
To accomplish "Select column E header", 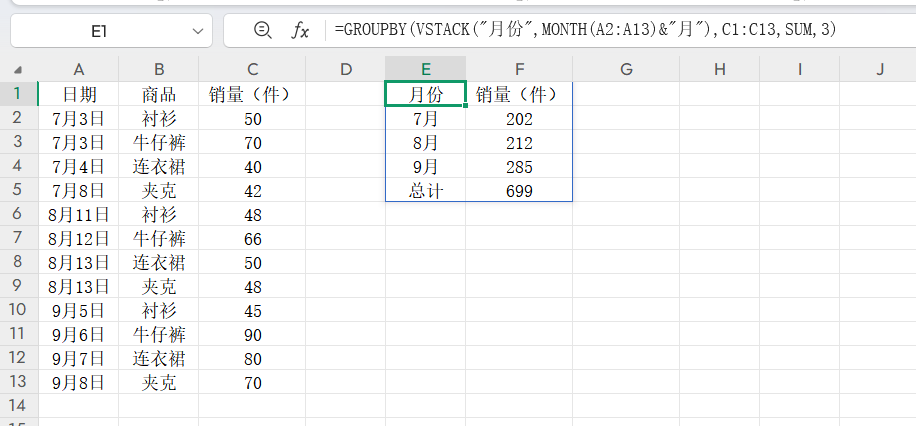I will click(425, 69).
